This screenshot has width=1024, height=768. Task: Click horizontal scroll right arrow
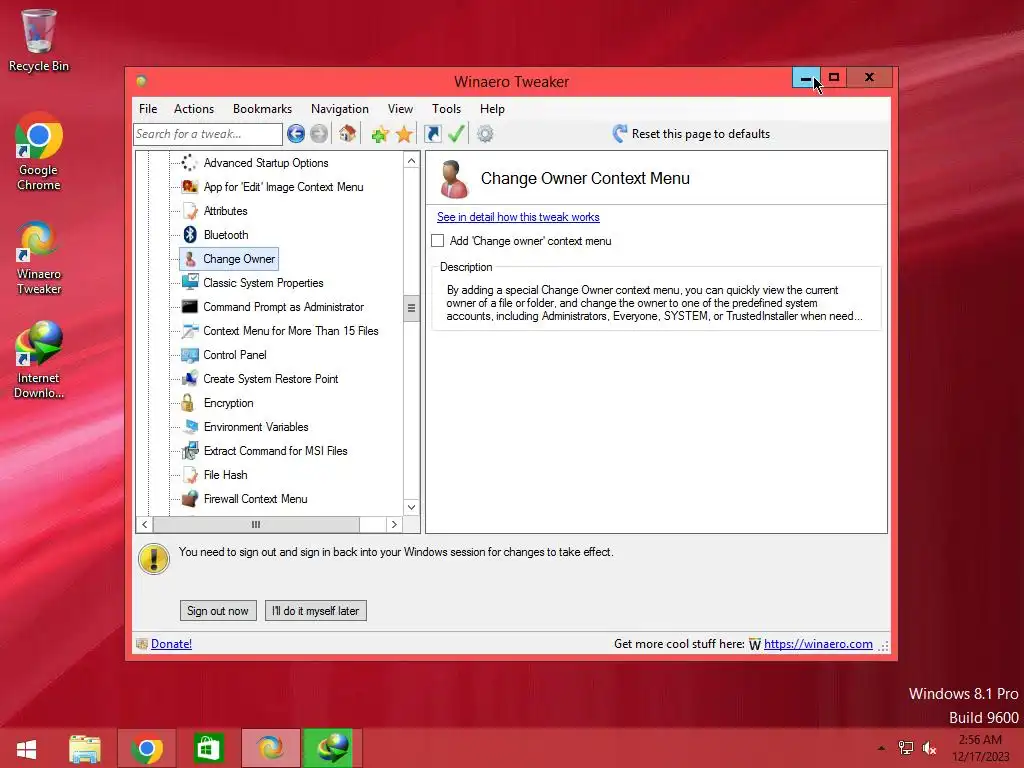coord(394,524)
